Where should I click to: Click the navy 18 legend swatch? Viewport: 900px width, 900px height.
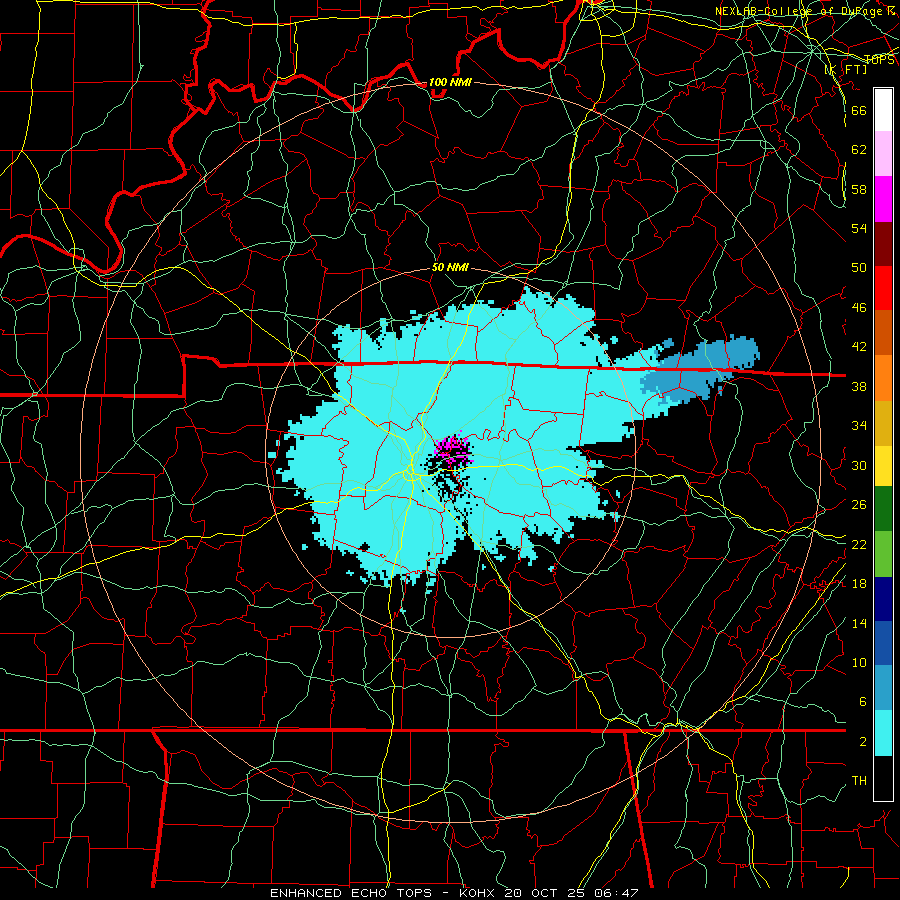[x=883, y=599]
